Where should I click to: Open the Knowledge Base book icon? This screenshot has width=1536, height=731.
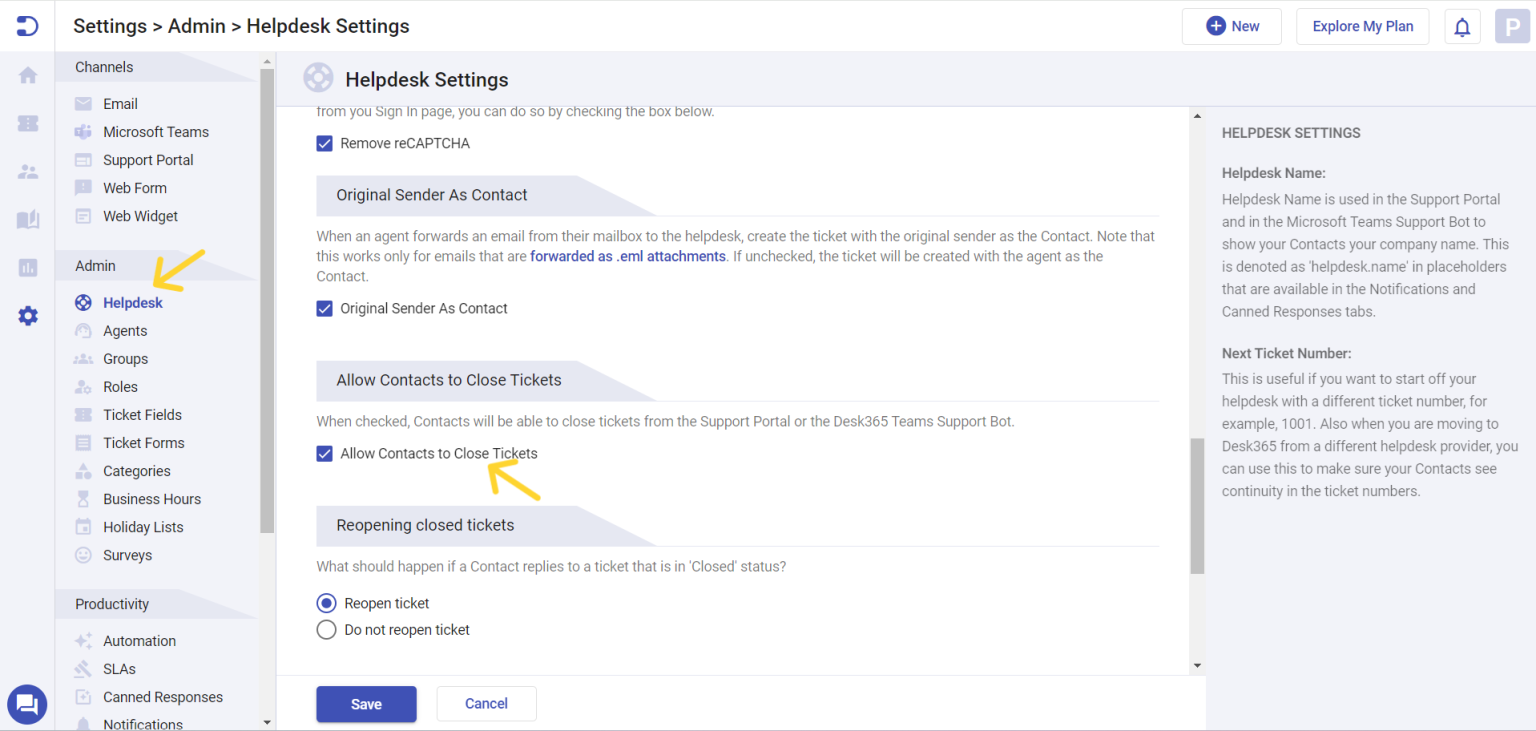(x=27, y=219)
